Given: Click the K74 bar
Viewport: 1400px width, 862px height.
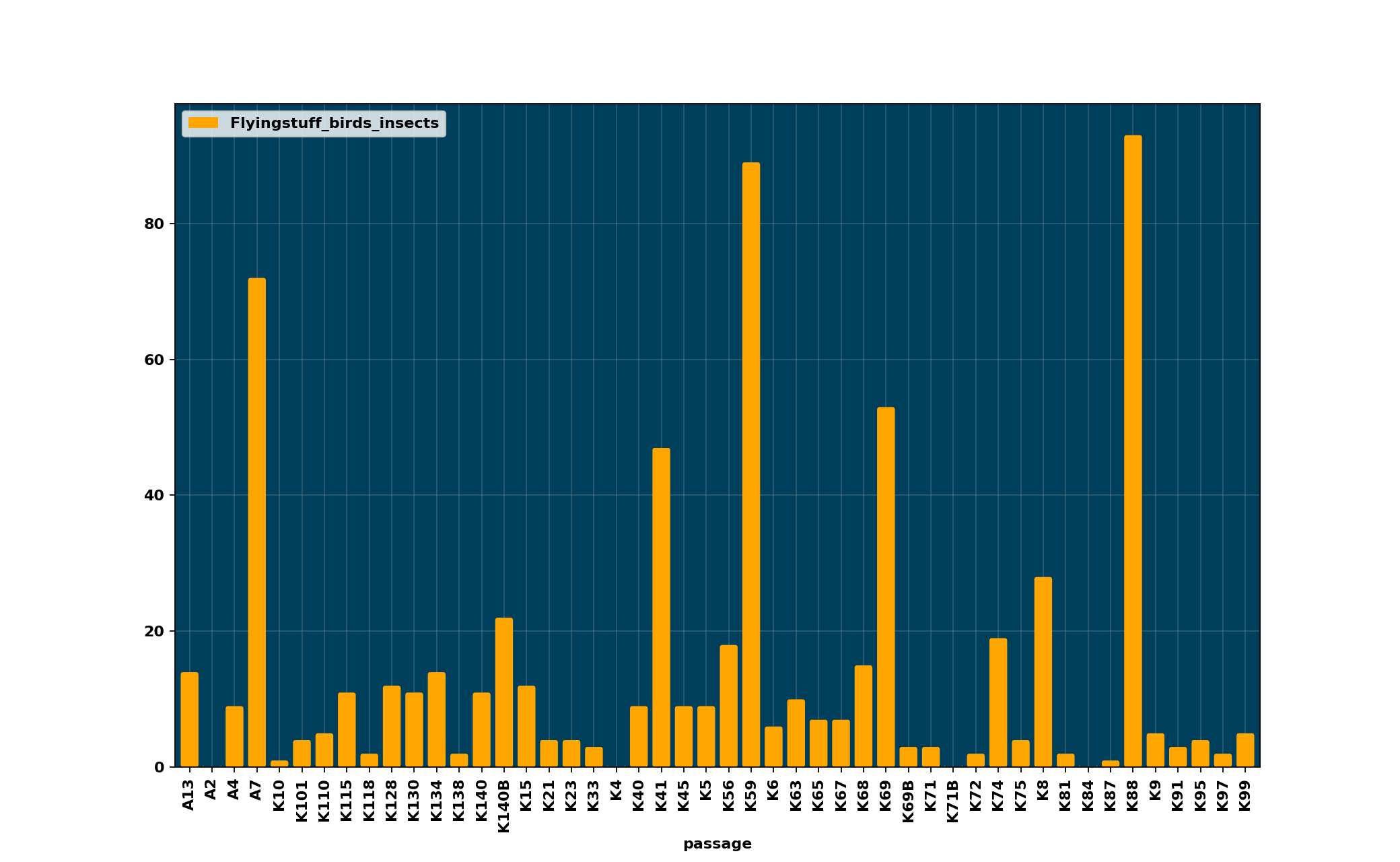Looking at the screenshot, I should (x=998, y=702).
